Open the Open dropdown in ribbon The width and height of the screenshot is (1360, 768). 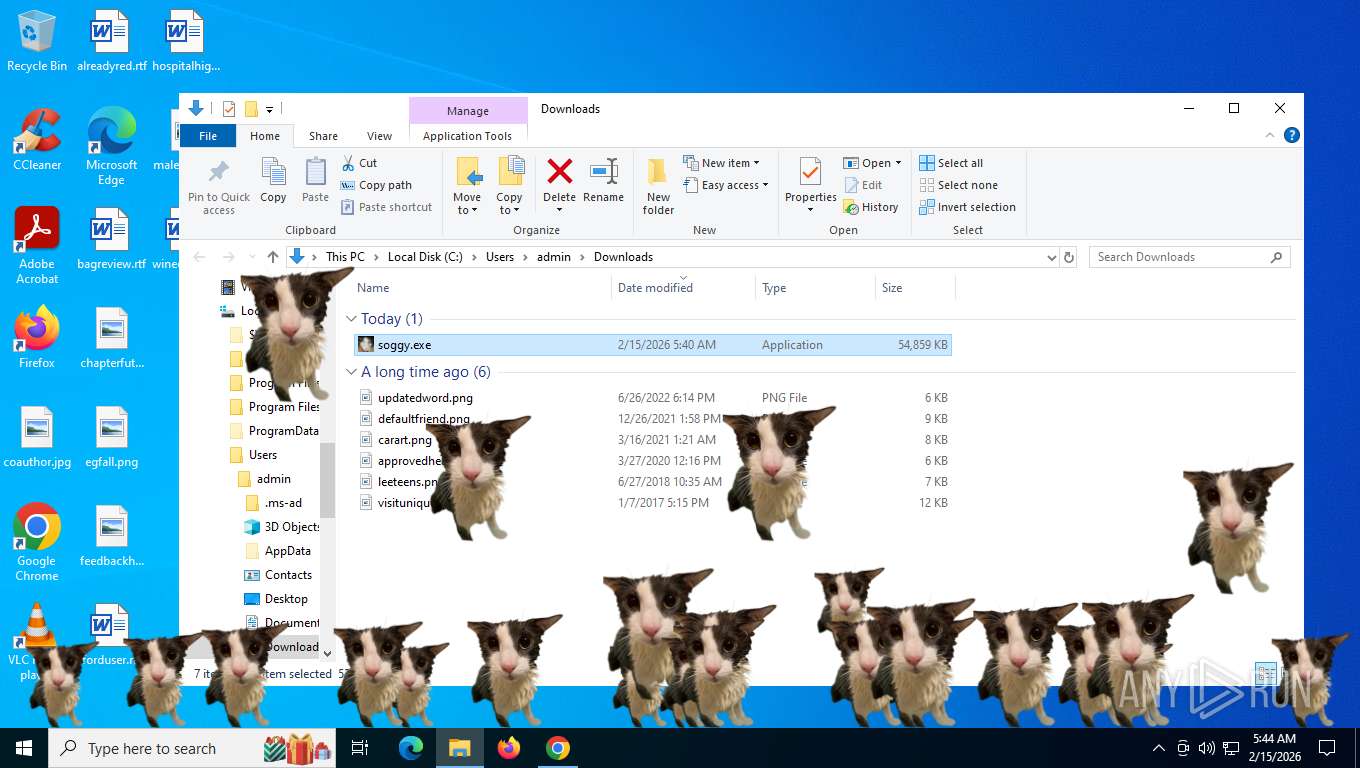[872, 163]
